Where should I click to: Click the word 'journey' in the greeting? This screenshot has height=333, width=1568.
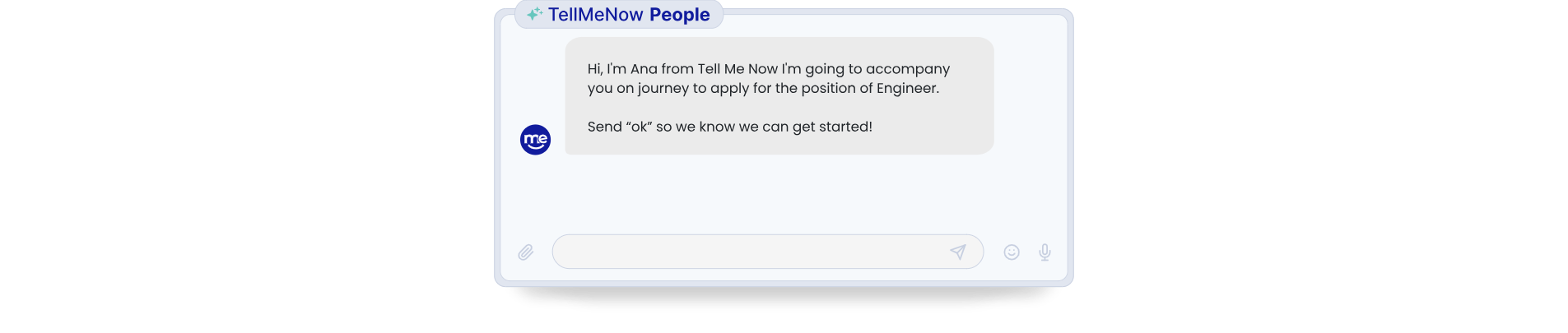click(x=663, y=89)
